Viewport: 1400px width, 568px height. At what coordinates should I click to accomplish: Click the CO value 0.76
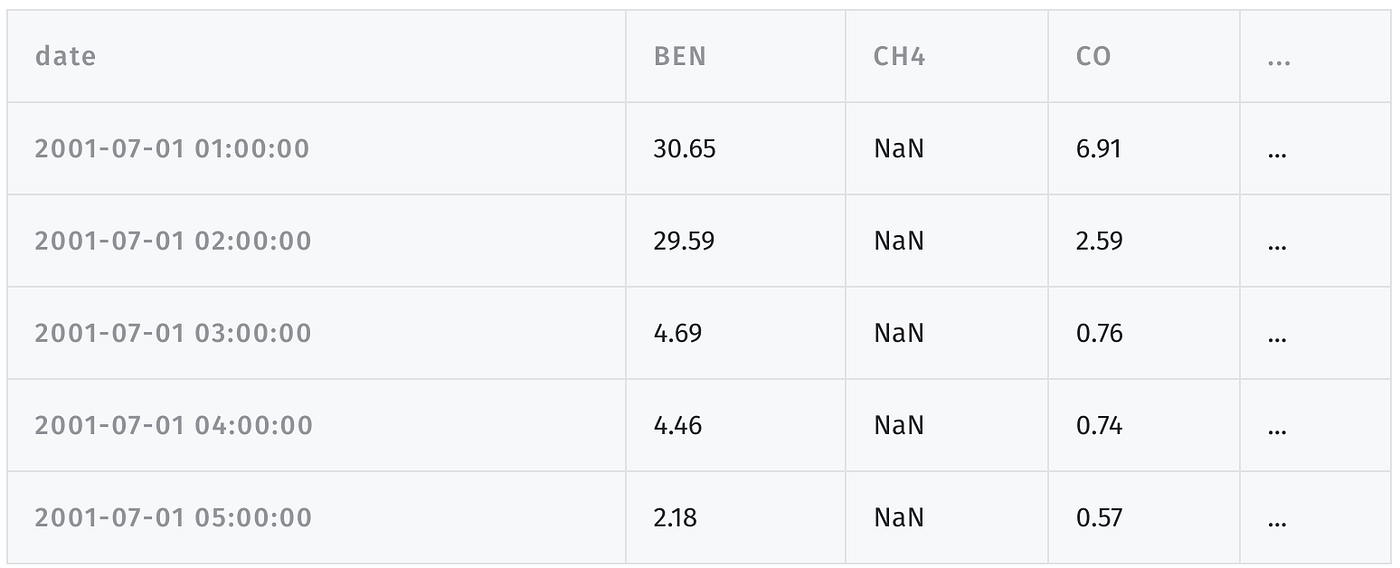(1100, 333)
